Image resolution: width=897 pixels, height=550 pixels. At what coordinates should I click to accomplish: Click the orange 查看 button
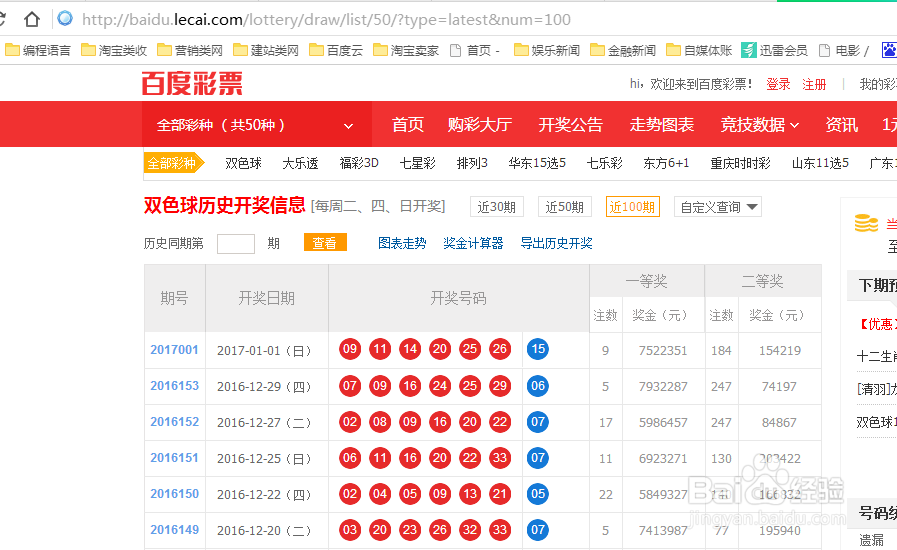point(325,243)
